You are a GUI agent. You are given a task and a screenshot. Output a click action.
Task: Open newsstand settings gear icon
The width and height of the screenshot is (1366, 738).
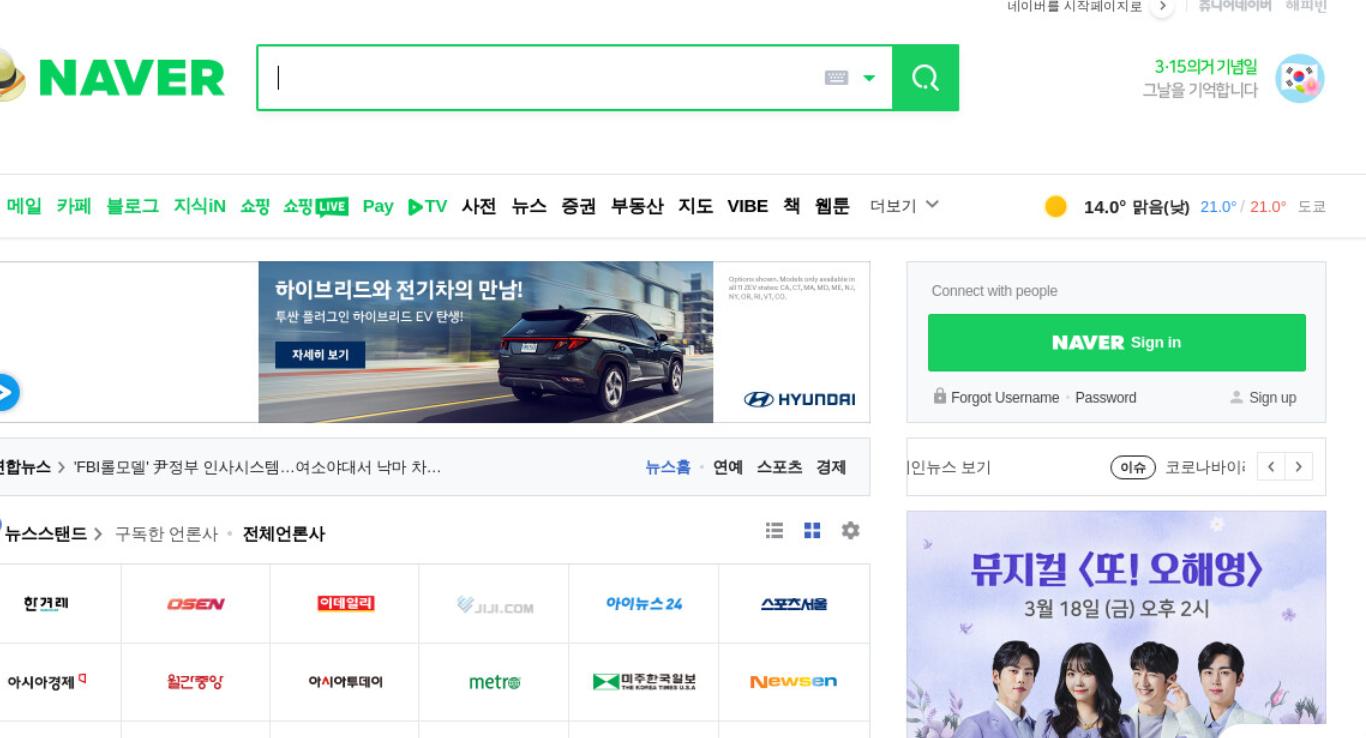pyautogui.click(x=850, y=531)
